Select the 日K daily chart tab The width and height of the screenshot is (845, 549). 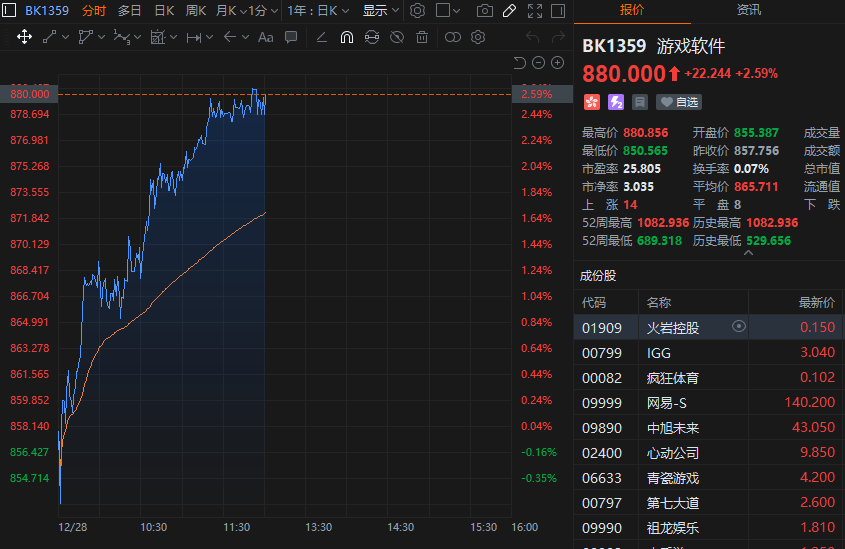pos(163,11)
